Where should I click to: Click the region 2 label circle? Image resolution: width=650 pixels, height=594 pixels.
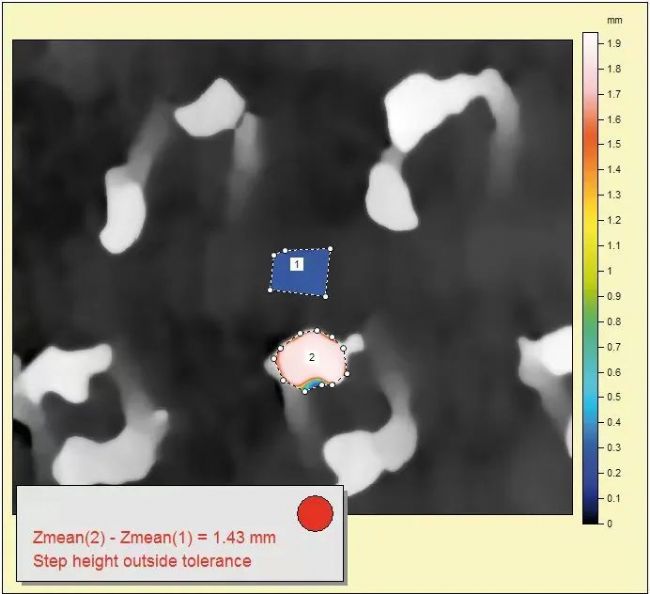(x=312, y=357)
